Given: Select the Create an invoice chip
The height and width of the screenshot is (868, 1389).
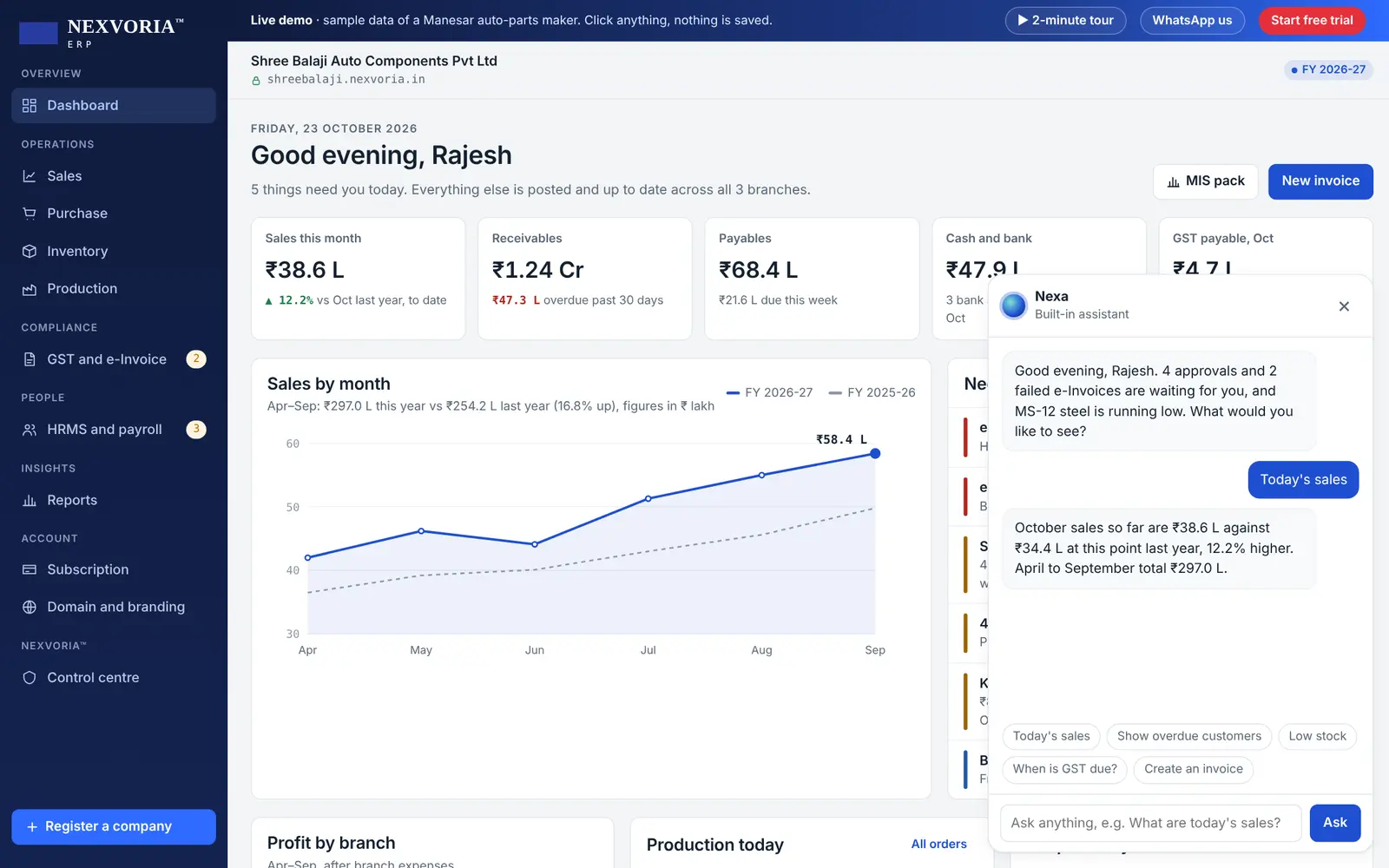Looking at the screenshot, I should tap(1194, 769).
